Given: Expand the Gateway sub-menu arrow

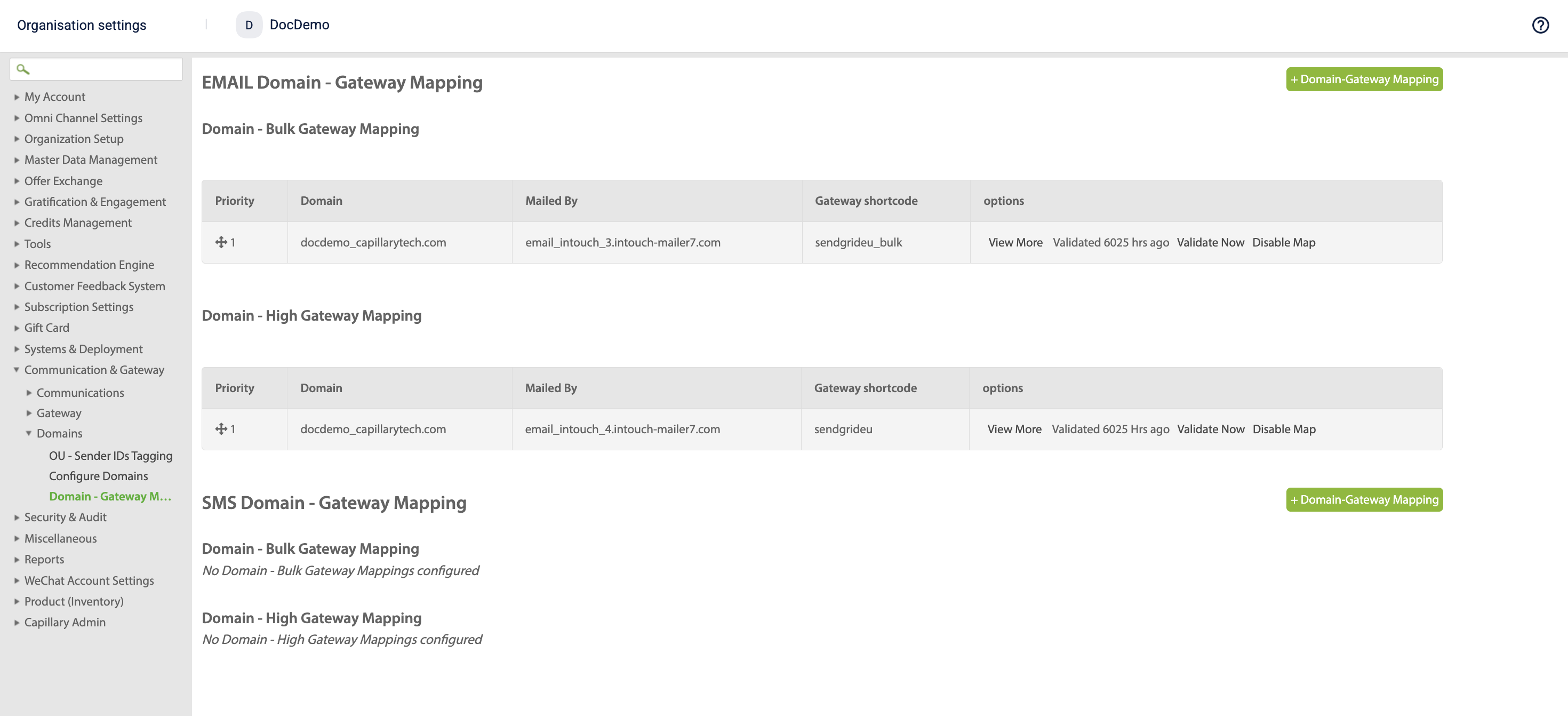Looking at the screenshot, I should (29, 413).
